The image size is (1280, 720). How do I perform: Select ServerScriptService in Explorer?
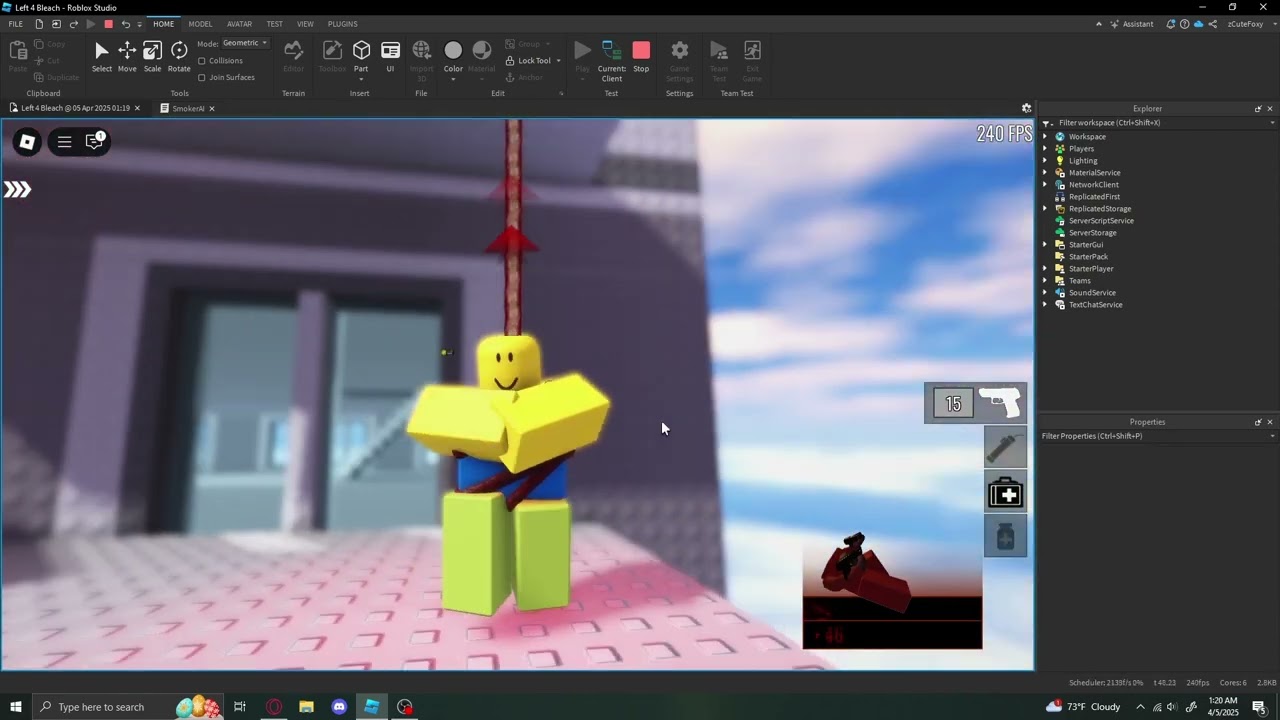(1101, 221)
